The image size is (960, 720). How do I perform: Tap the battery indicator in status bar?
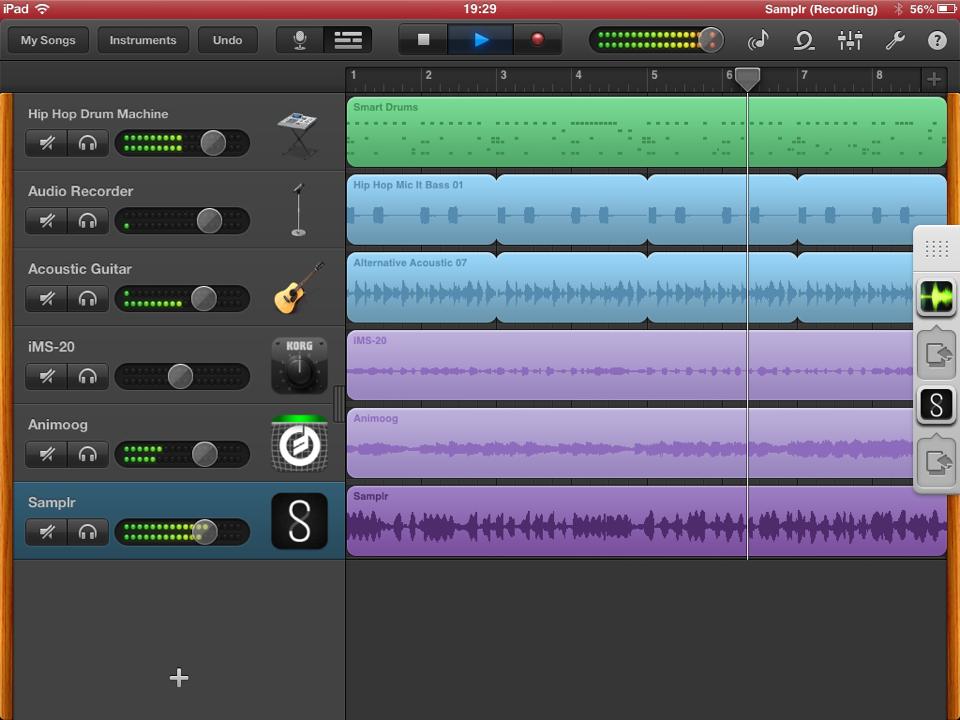click(x=947, y=9)
